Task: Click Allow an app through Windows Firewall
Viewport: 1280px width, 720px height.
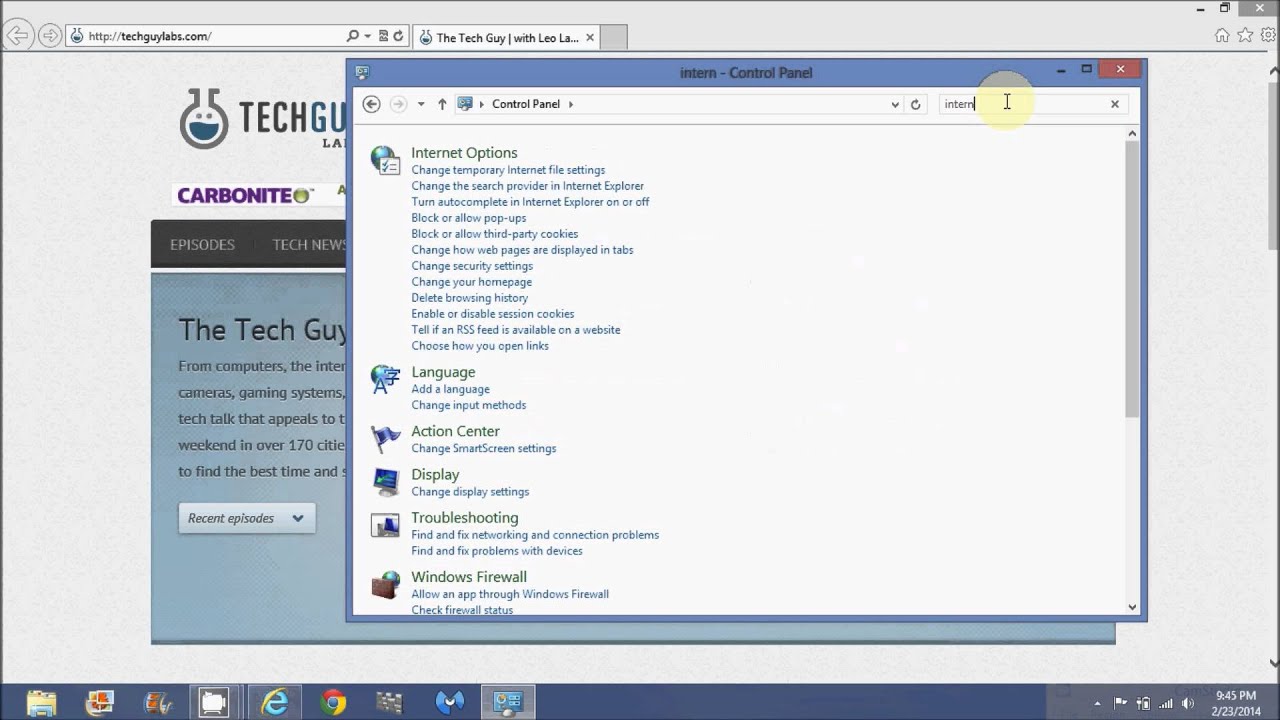Action: click(509, 594)
